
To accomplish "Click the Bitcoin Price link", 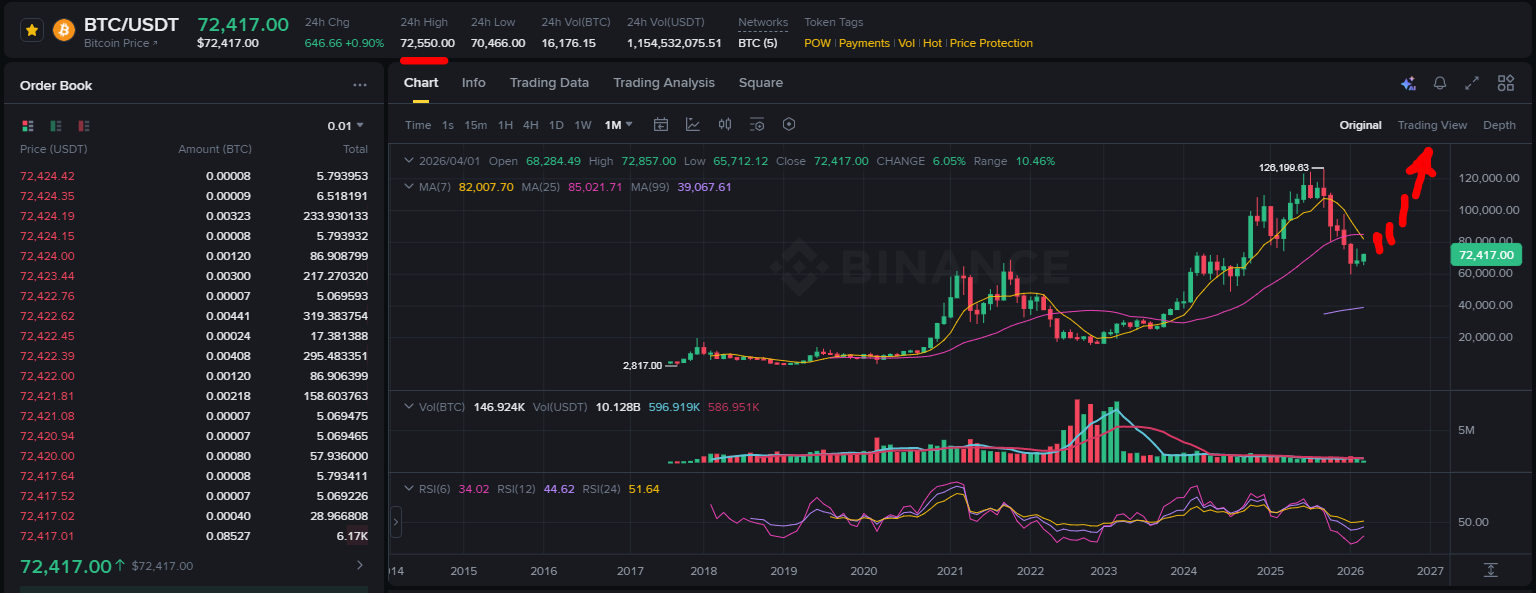I will [x=120, y=44].
